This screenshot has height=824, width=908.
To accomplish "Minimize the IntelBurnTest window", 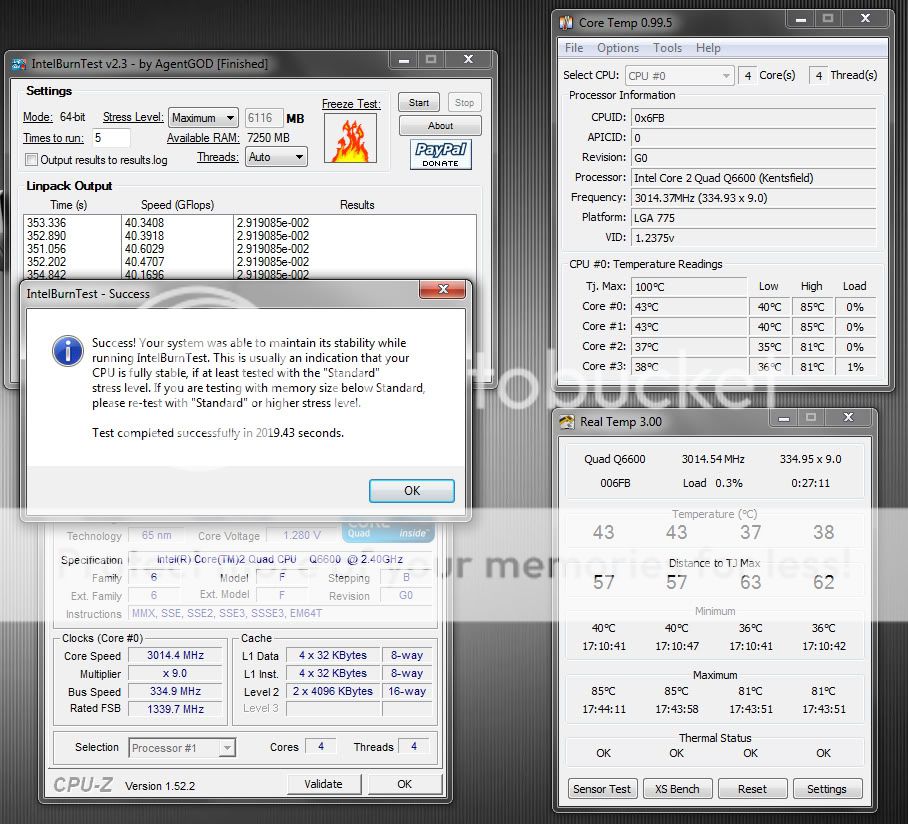I will tap(404, 60).
